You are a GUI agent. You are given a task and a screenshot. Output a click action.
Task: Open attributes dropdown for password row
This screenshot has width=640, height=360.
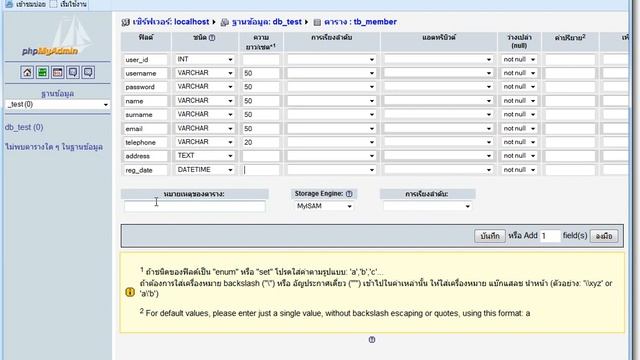pos(438,87)
